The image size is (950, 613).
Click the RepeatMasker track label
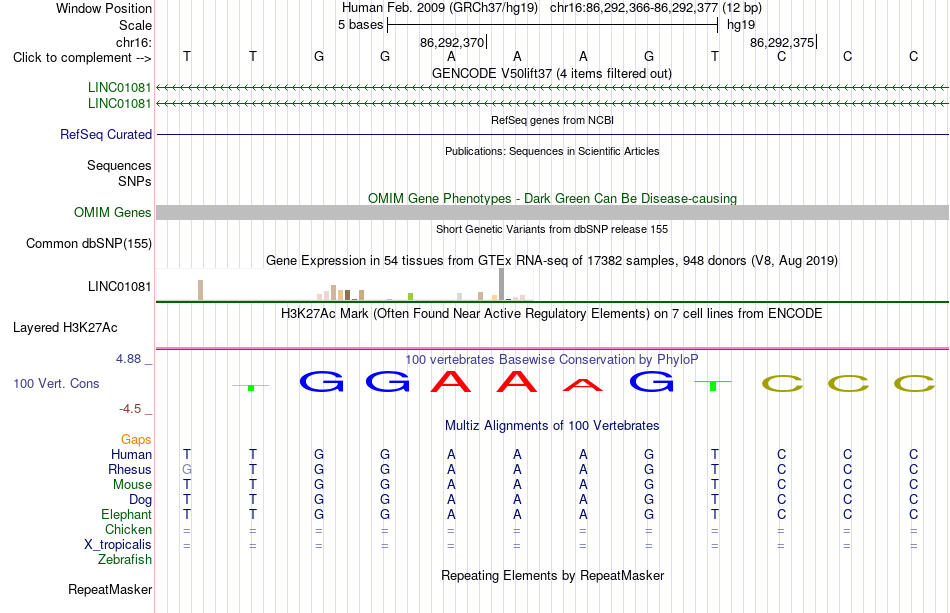tap(110, 589)
